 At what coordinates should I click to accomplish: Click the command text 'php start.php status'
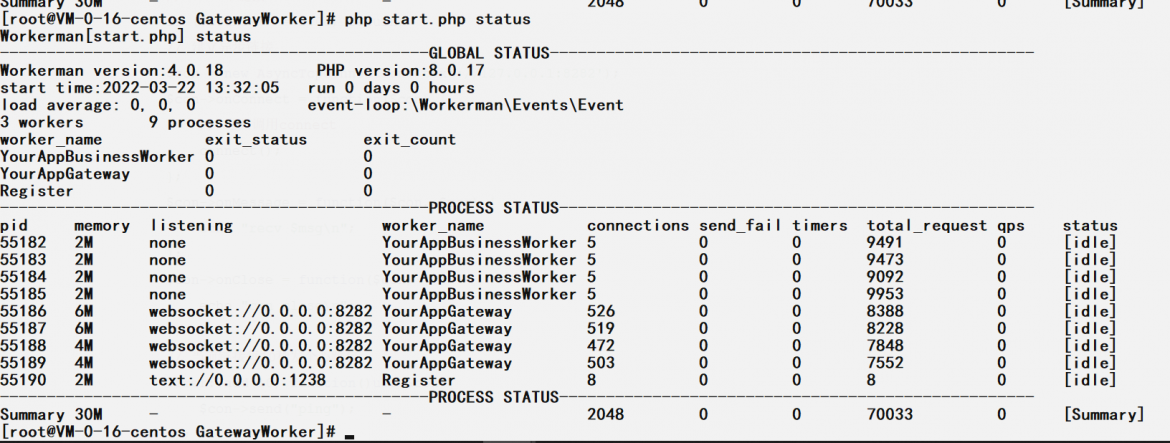pos(438,19)
